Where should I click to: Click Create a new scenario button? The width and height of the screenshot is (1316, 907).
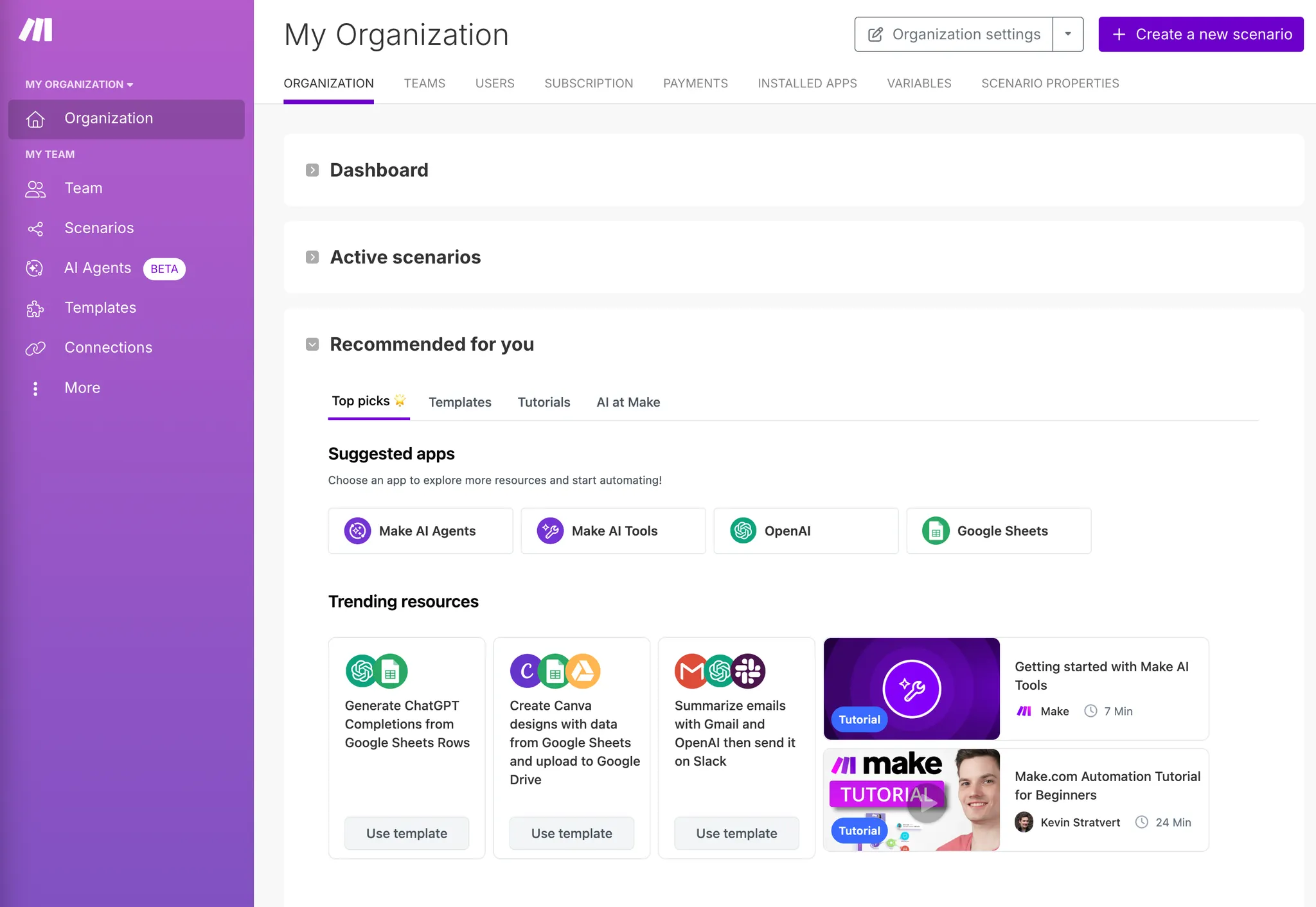(x=1200, y=34)
